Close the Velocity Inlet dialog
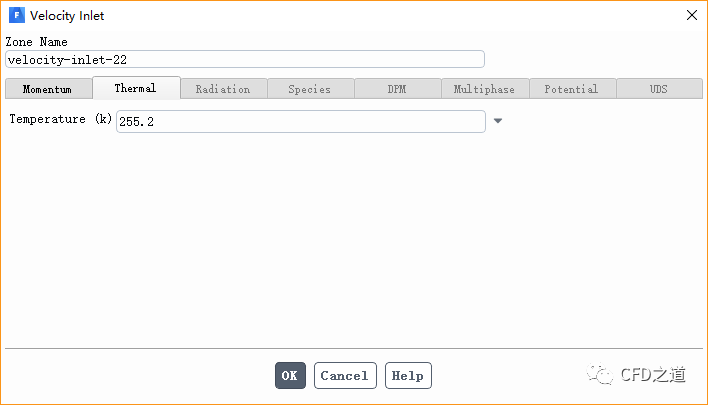Image resolution: width=708 pixels, height=405 pixels. [691, 16]
